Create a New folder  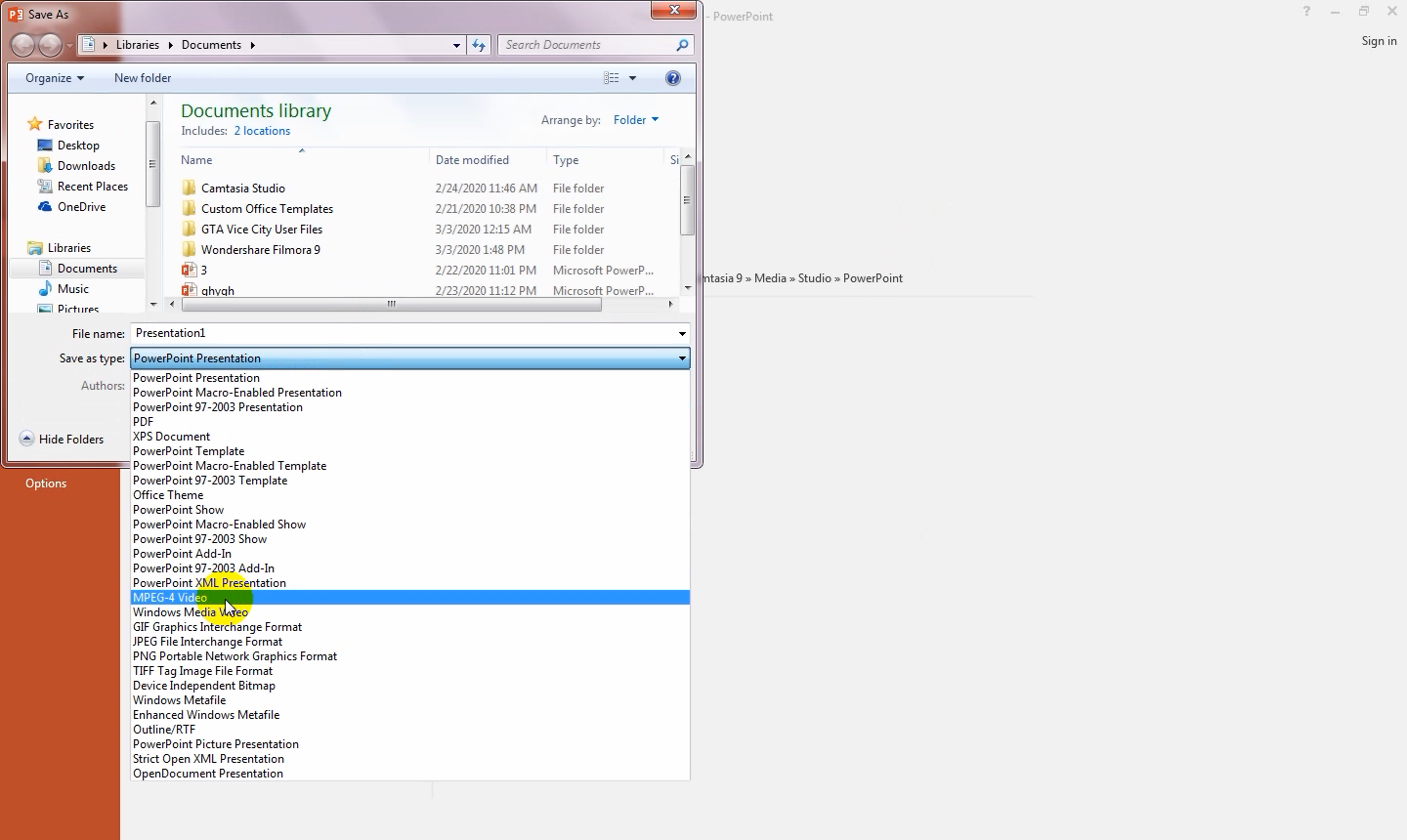[143, 78]
